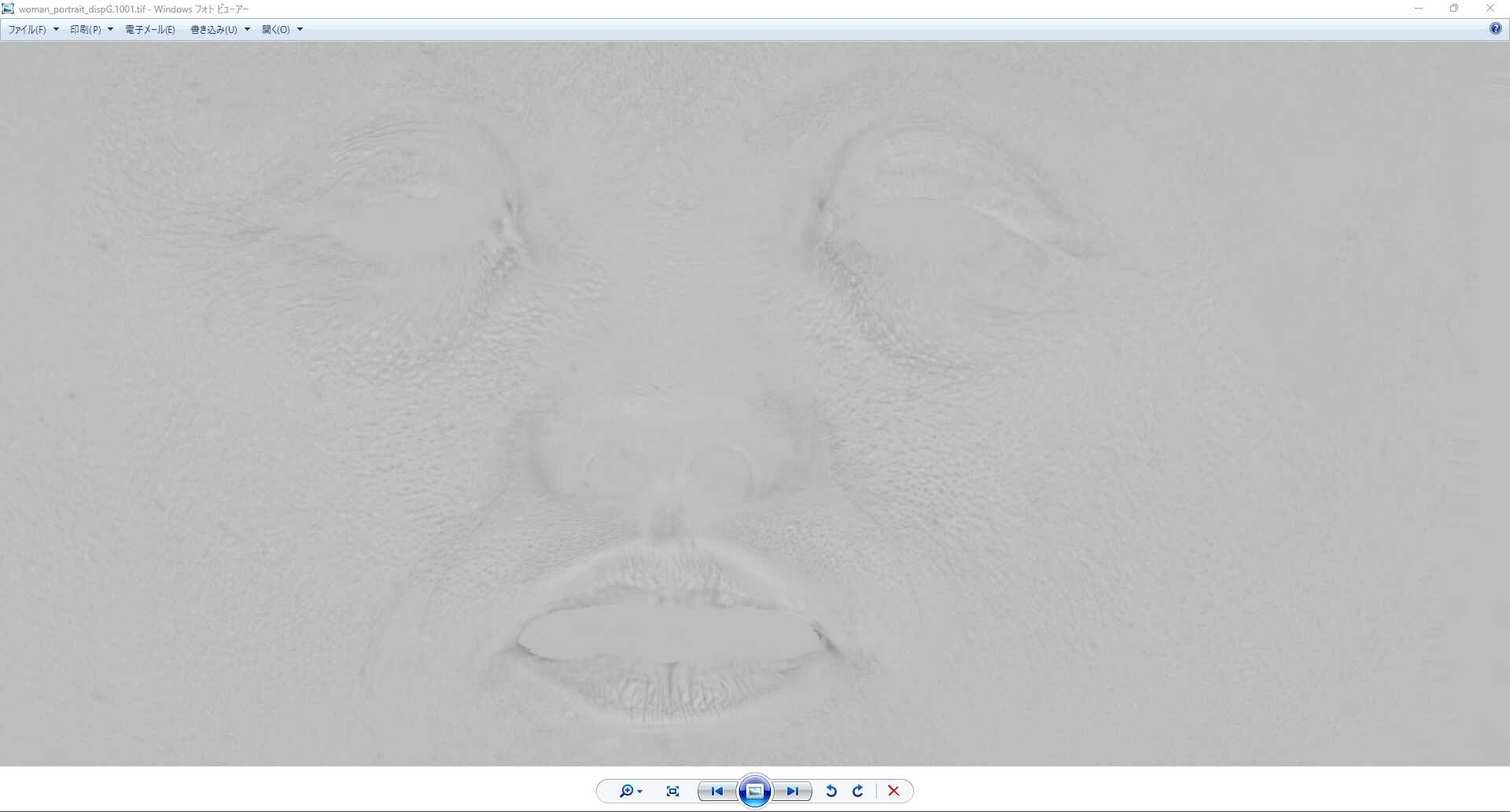This screenshot has width=1510, height=812.
Task: Open the ファイル(F) menu
Action: [33, 30]
